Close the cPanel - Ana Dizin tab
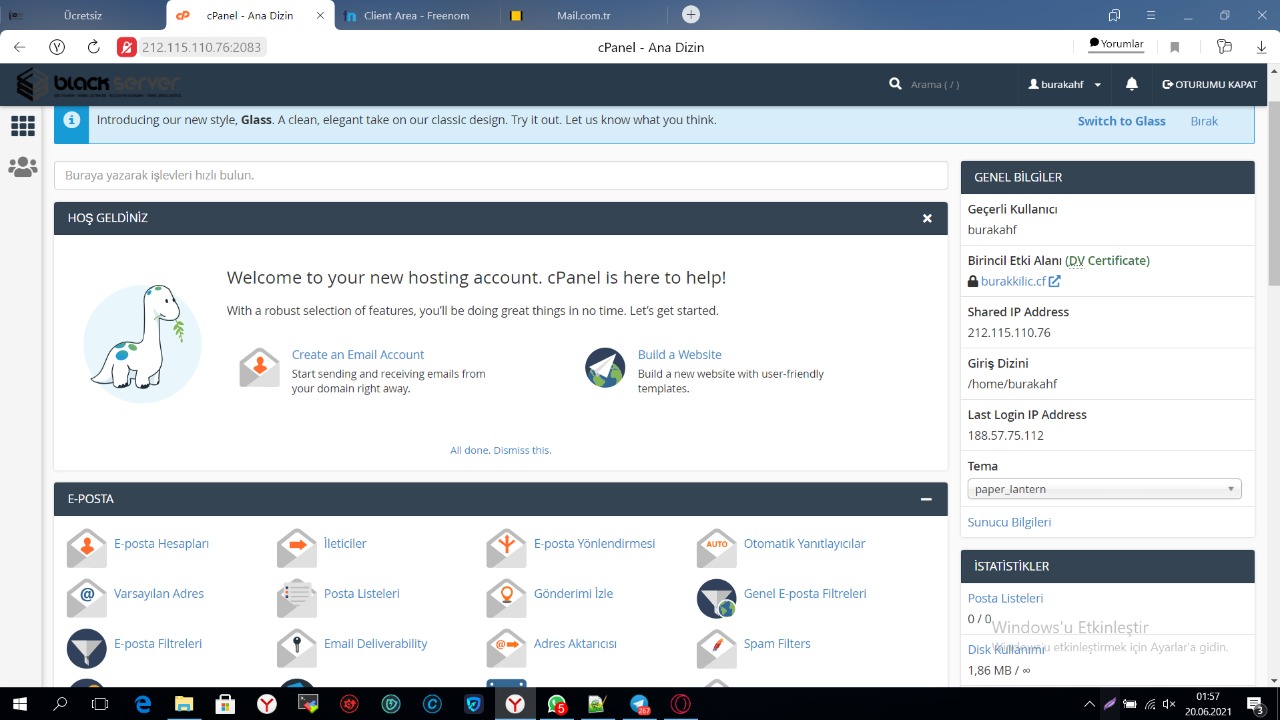The width and height of the screenshot is (1280, 720). (318, 15)
